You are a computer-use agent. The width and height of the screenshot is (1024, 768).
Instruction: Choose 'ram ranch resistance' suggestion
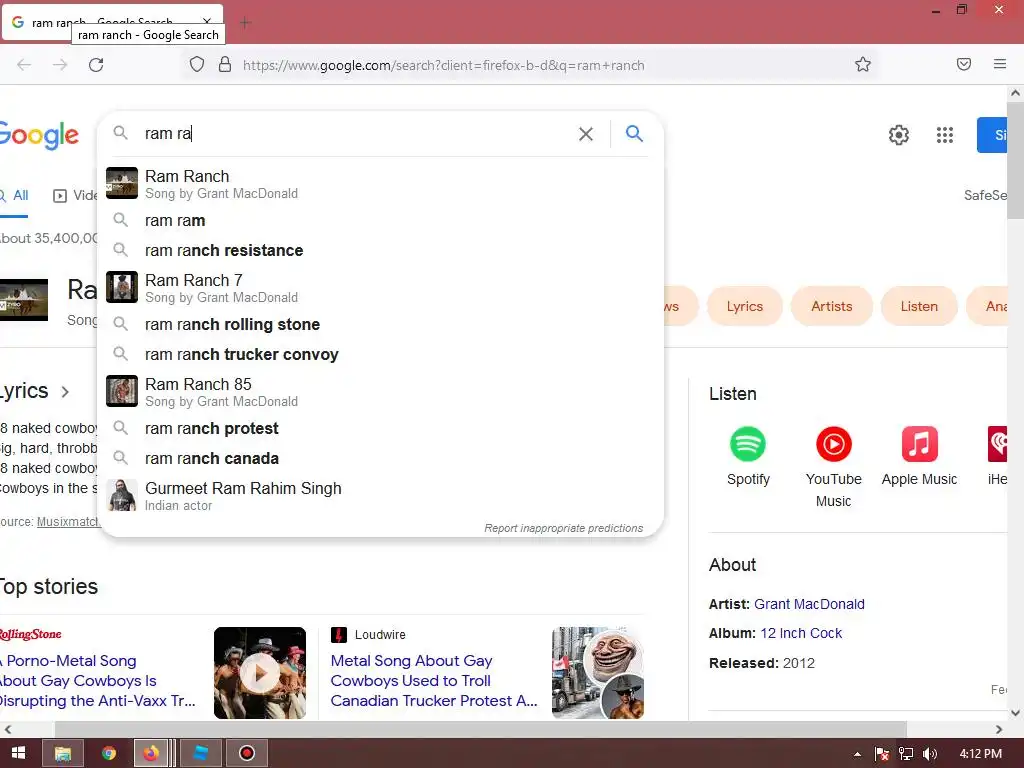[380, 251]
